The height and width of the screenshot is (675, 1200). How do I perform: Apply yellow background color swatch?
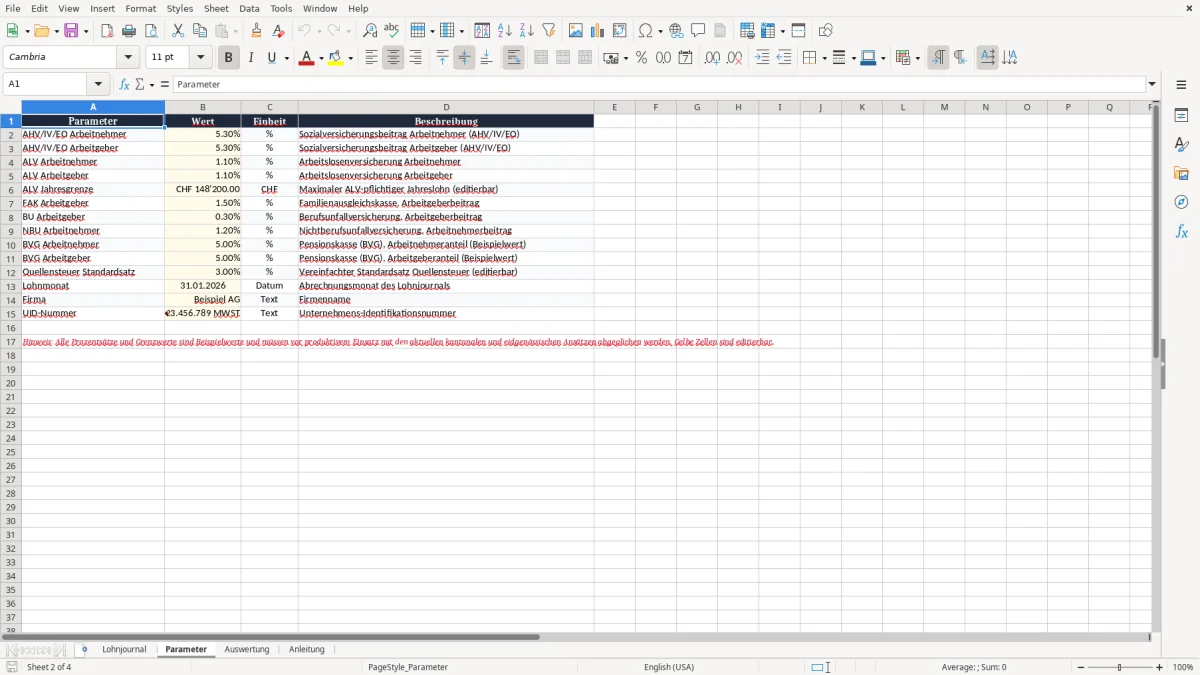(336, 58)
